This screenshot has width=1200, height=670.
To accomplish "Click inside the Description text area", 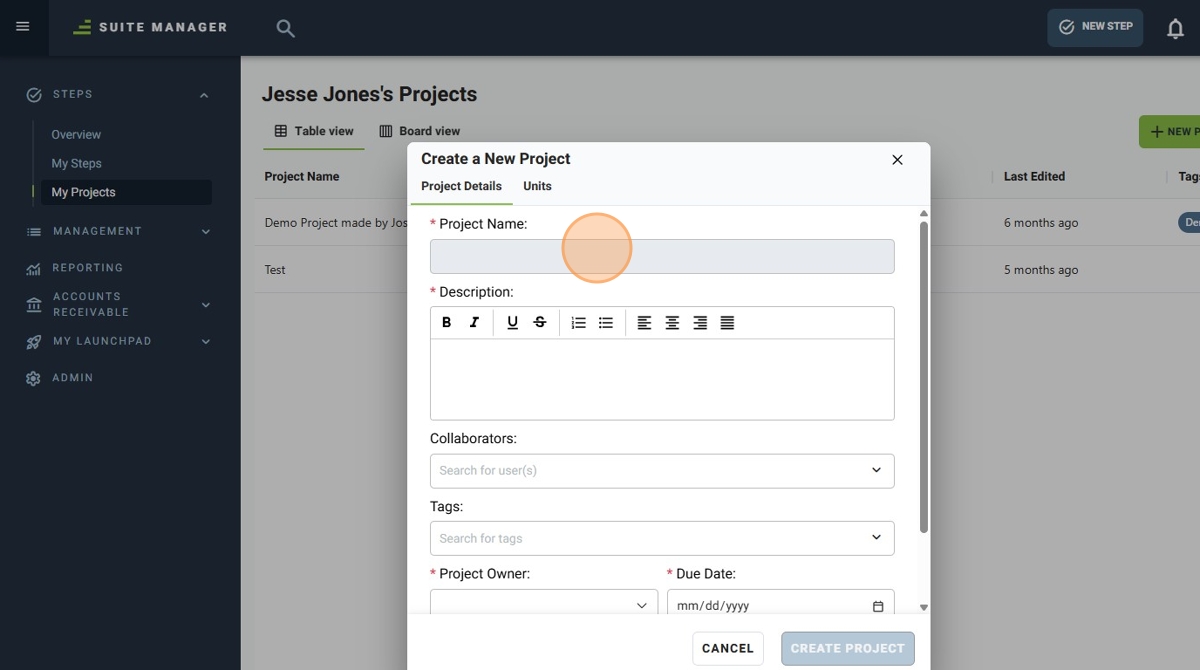I will tap(662, 380).
